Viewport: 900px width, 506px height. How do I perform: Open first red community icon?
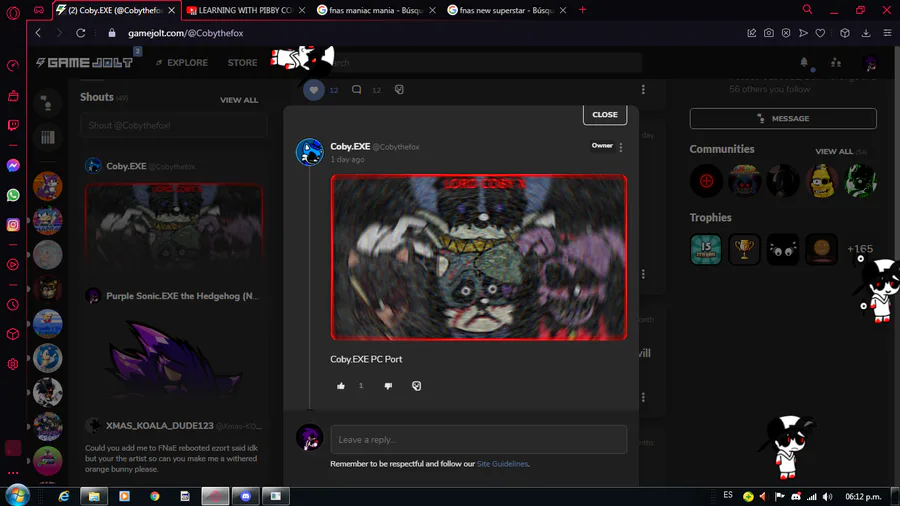coord(706,181)
